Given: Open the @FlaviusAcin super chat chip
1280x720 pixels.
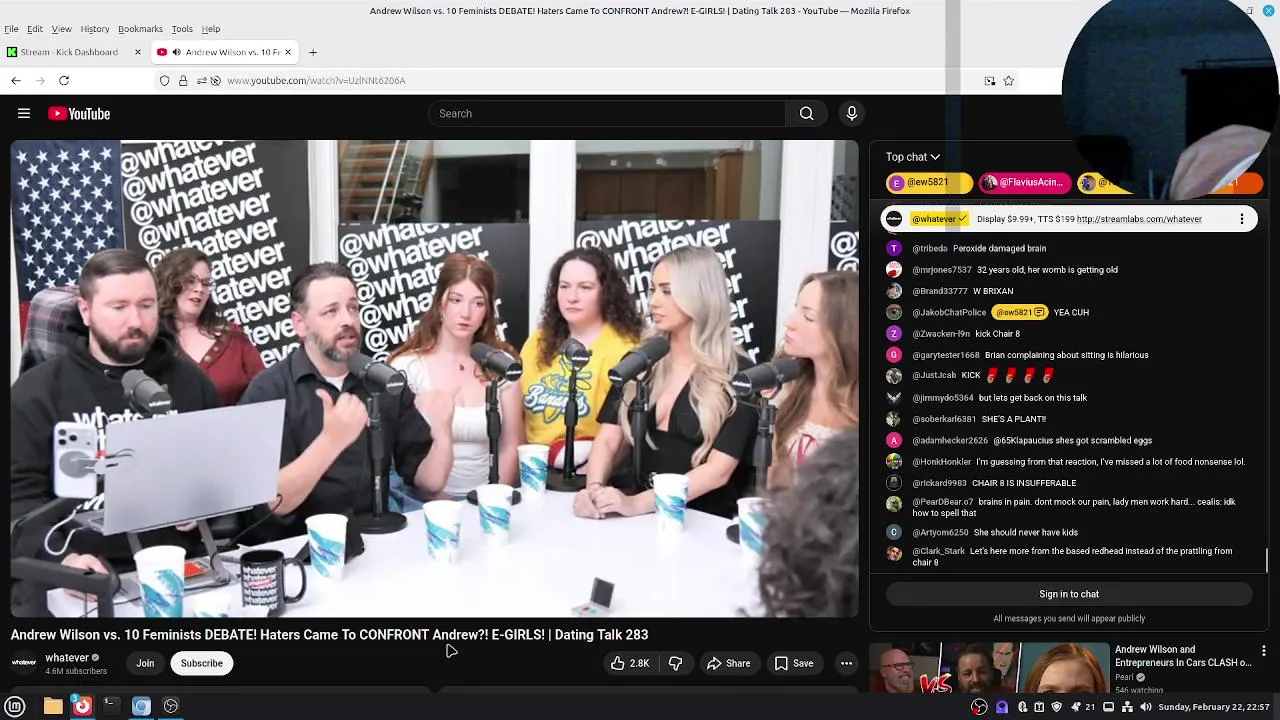Looking at the screenshot, I should (1025, 183).
